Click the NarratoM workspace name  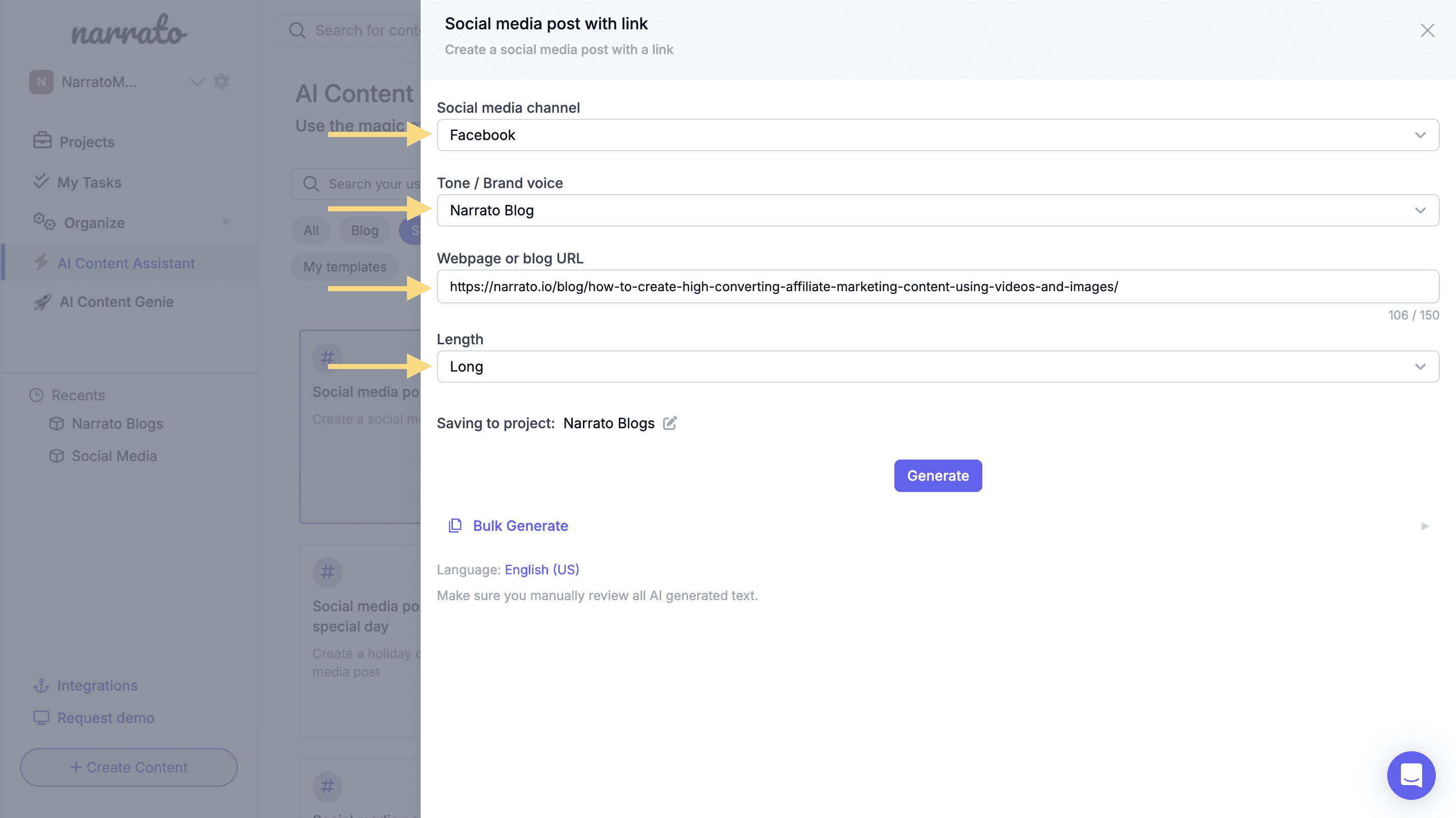tap(99, 82)
